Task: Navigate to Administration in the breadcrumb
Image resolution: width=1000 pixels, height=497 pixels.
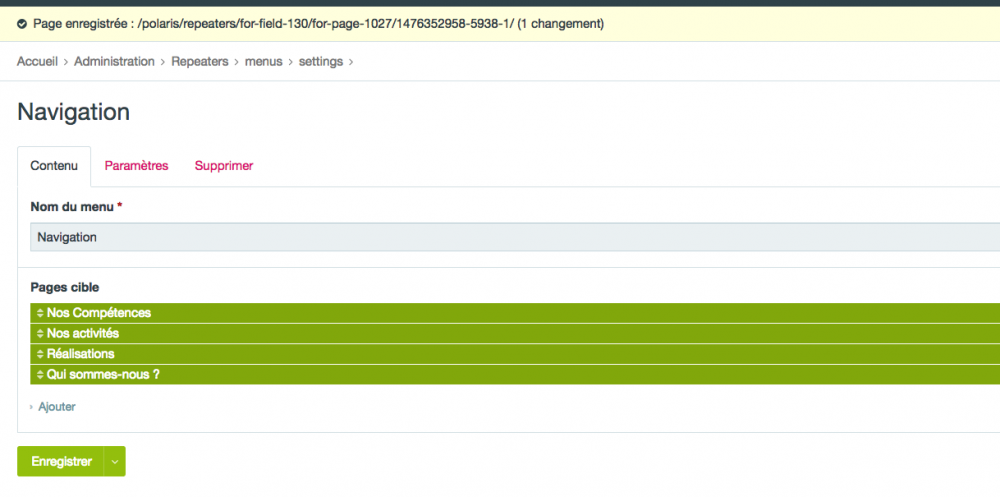Action: 114,62
